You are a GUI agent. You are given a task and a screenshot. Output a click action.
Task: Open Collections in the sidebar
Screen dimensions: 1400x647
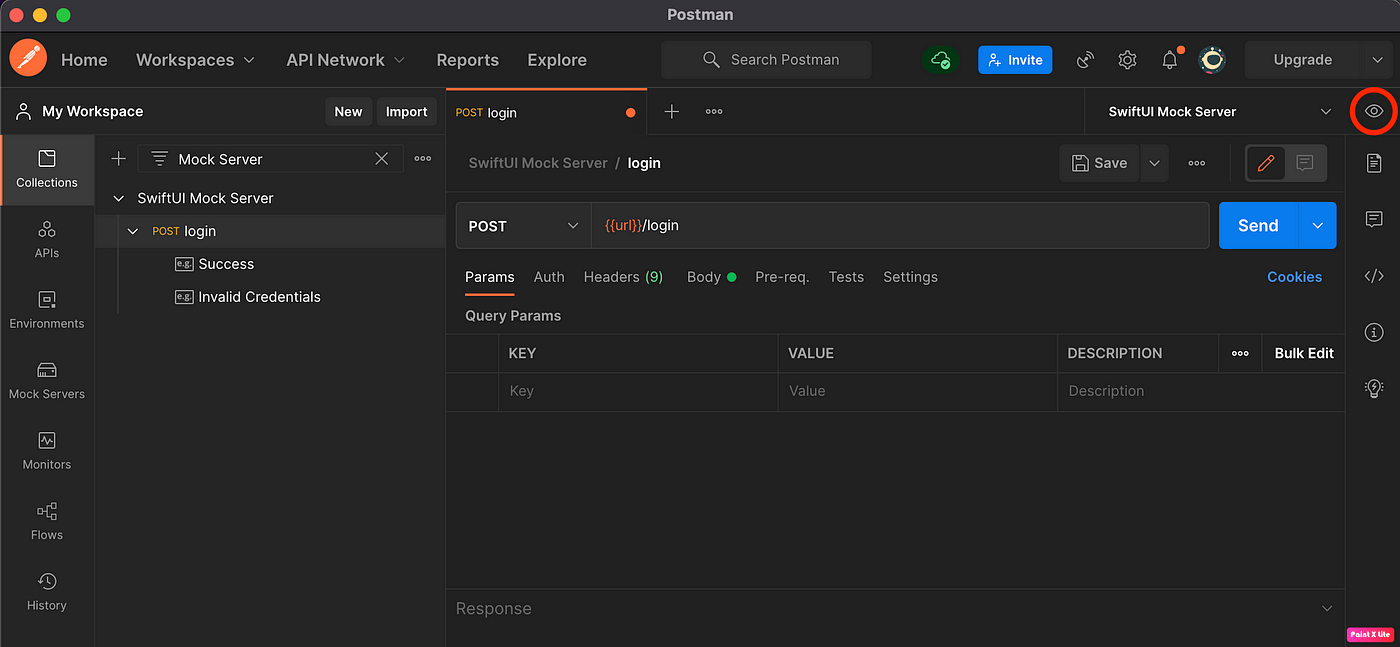pos(47,169)
